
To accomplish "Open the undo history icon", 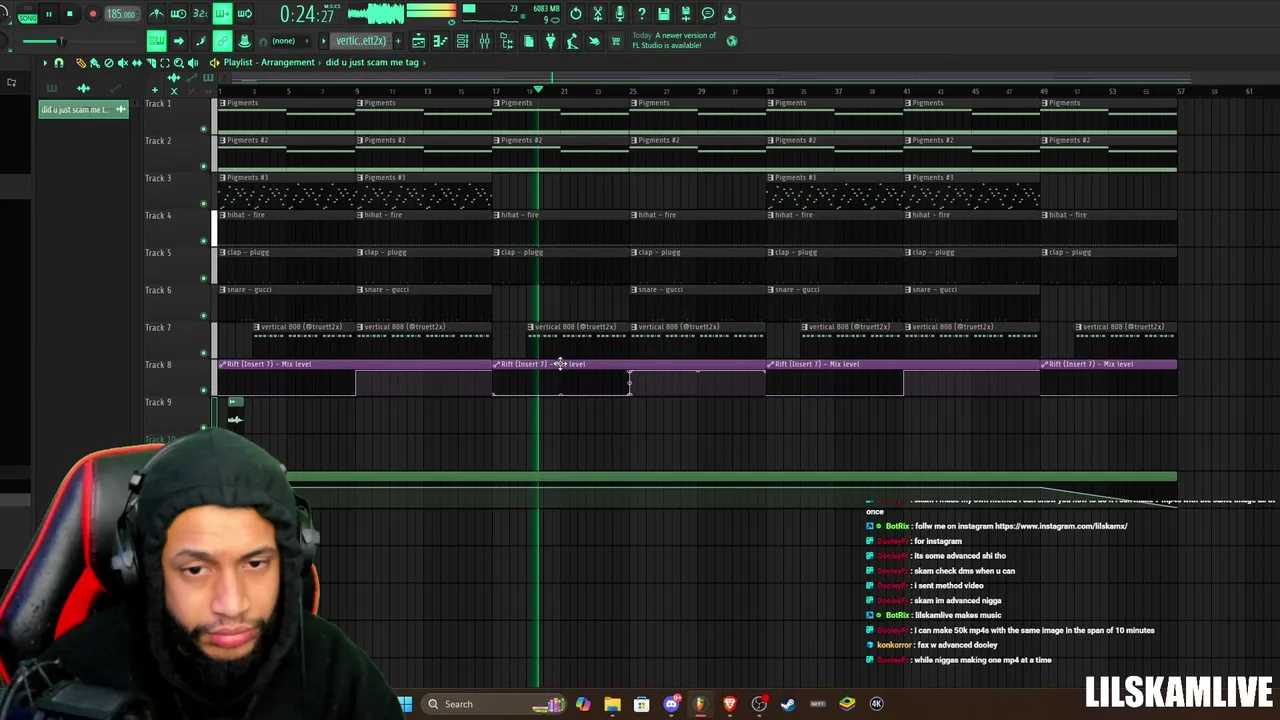I will (x=576, y=14).
